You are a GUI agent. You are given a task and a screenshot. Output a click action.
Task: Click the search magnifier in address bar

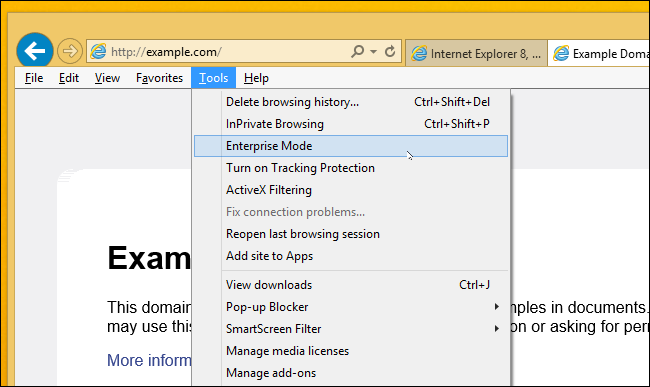click(x=357, y=51)
